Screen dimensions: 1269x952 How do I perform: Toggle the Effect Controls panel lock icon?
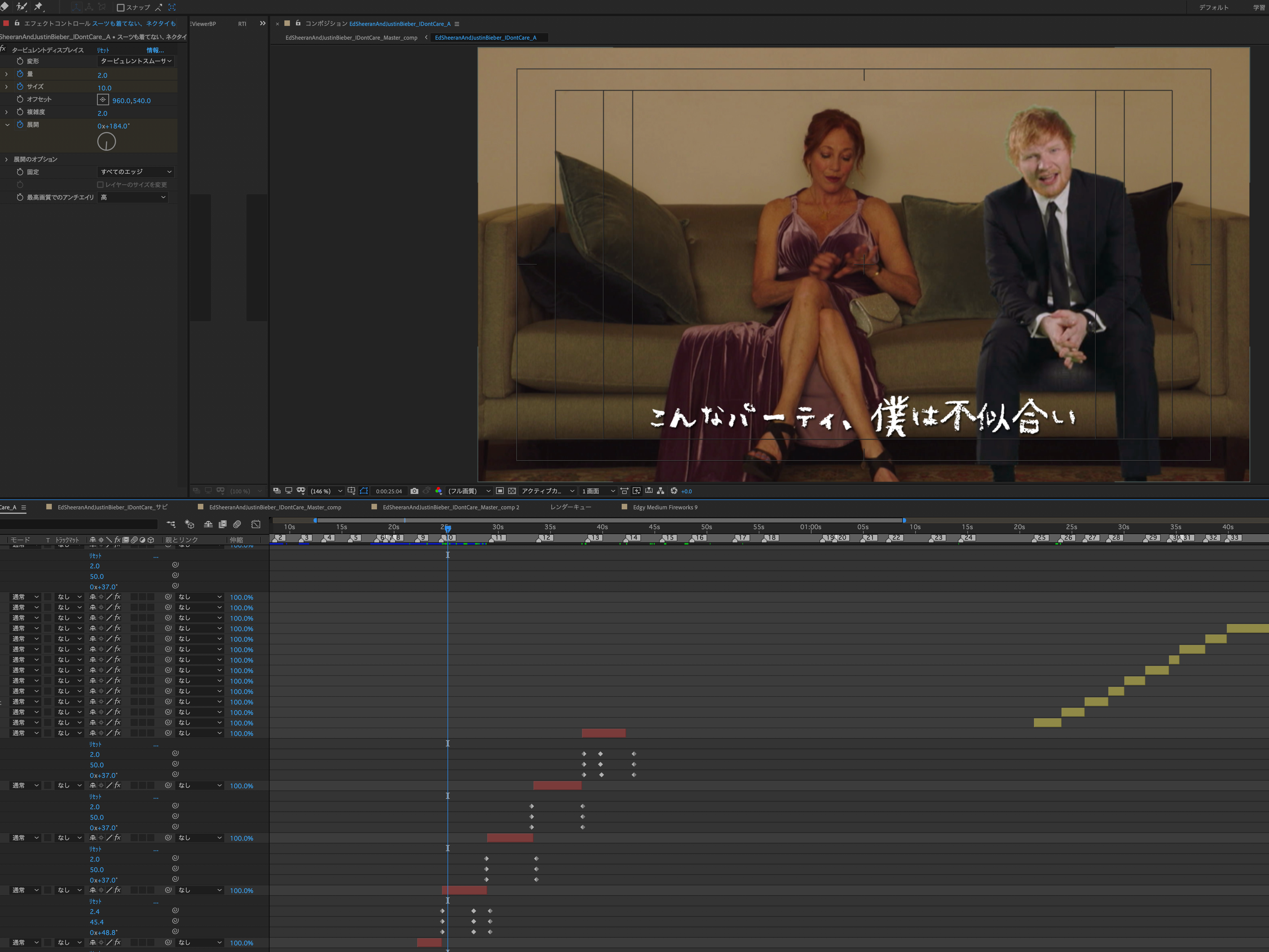coord(17,23)
